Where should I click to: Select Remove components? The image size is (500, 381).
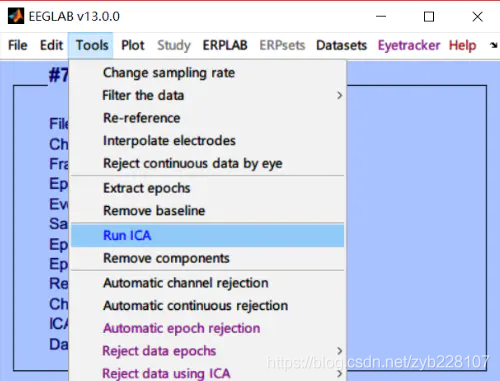(207, 258)
